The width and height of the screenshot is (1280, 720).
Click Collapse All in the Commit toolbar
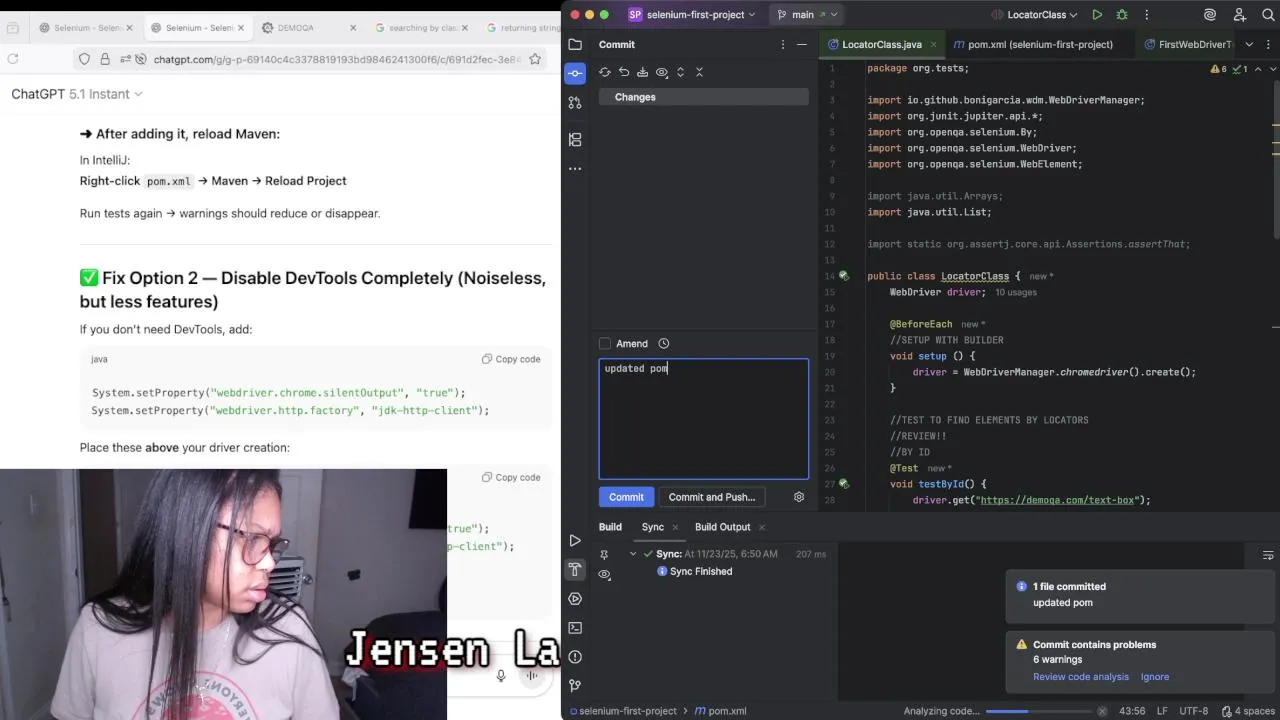point(699,72)
